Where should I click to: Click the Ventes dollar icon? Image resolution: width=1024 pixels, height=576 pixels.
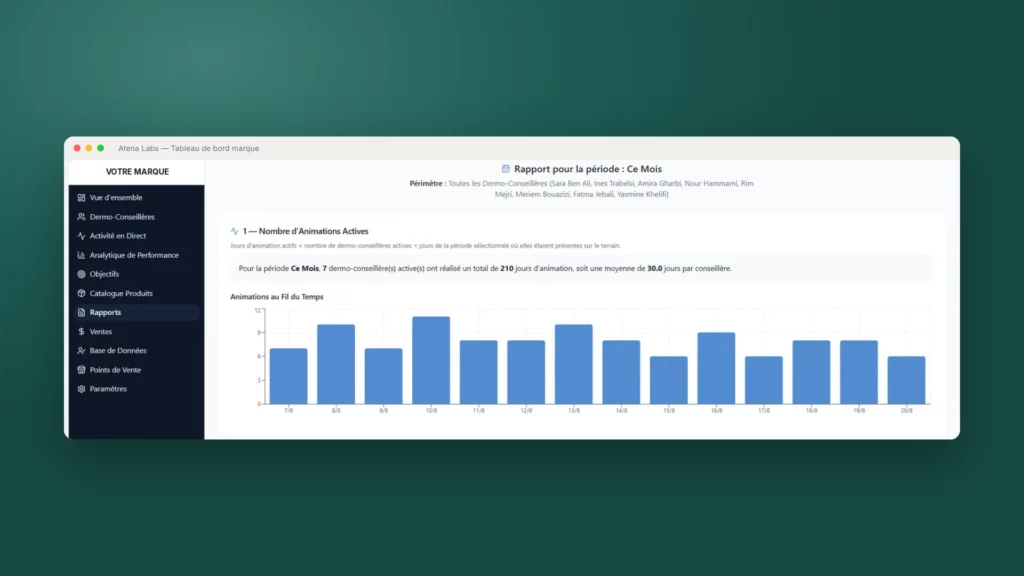81,332
